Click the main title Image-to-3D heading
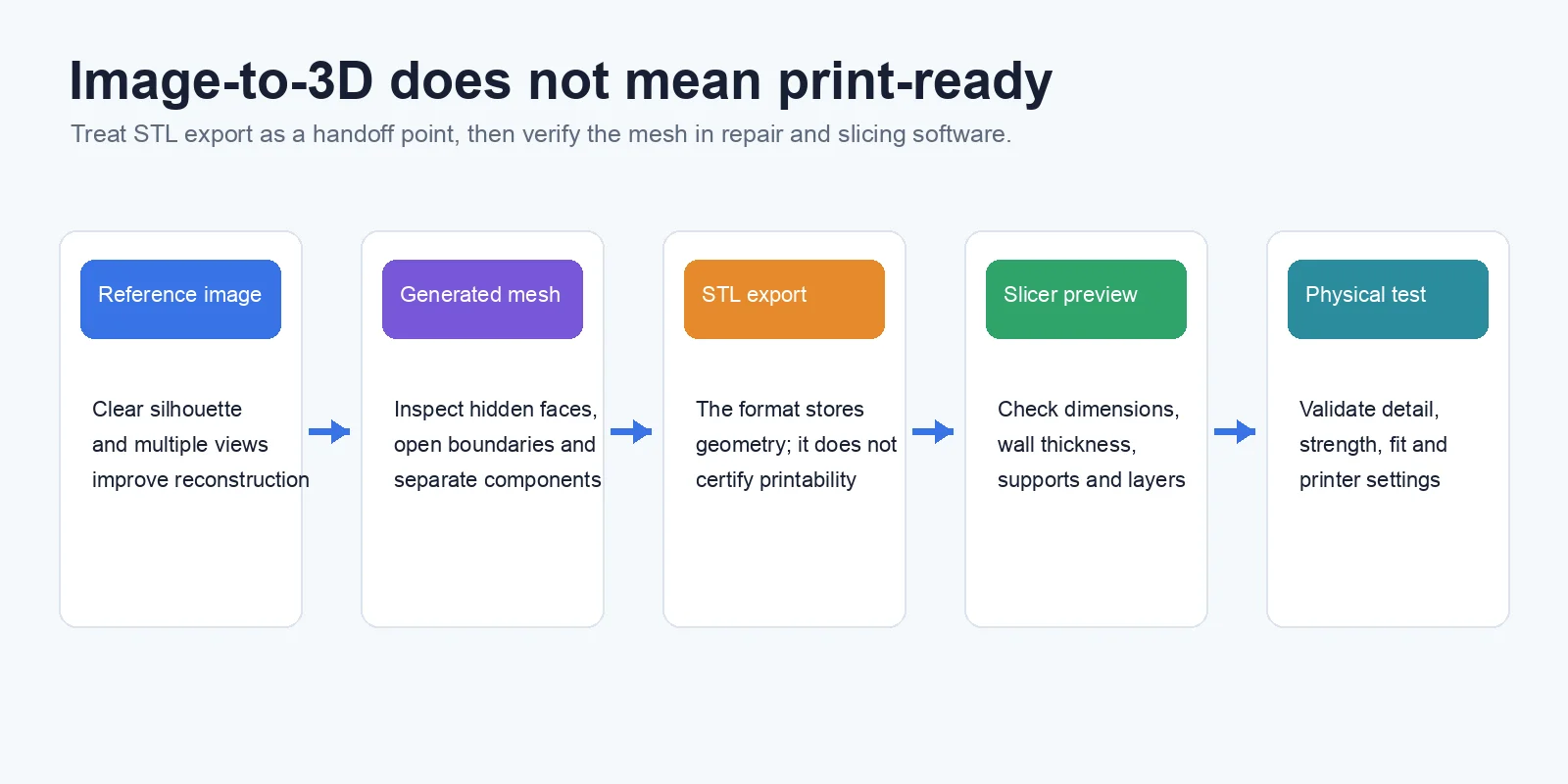This screenshot has height=784, width=1568. coord(561,80)
